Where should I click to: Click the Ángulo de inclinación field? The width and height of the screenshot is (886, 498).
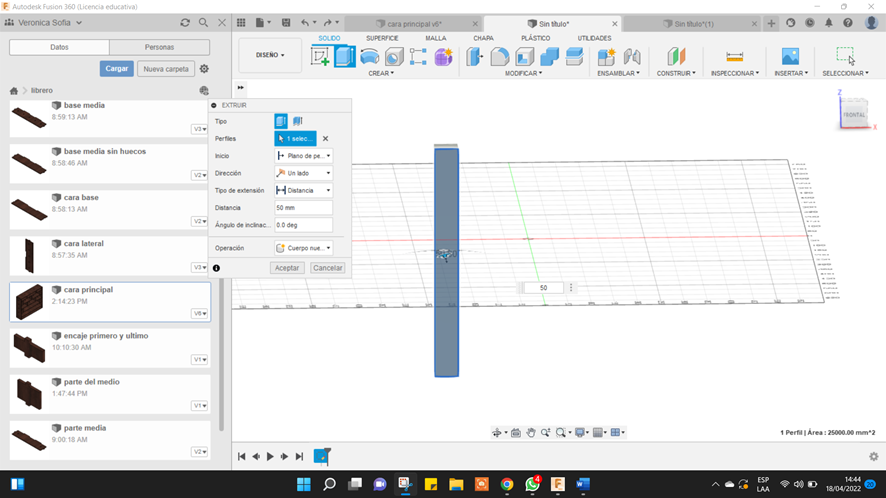tap(303, 225)
